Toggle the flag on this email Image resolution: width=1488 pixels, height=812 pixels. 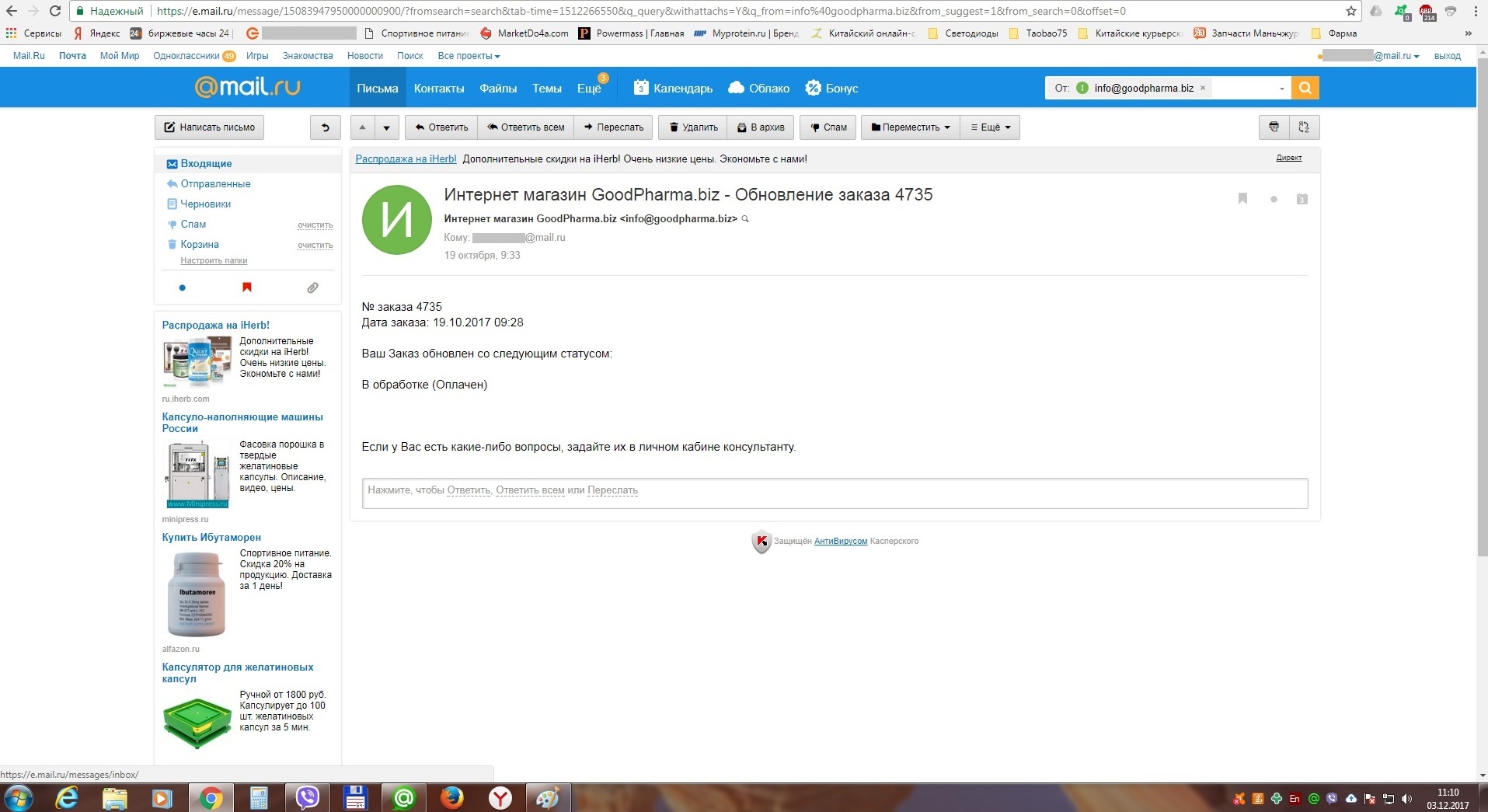(x=1242, y=199)
